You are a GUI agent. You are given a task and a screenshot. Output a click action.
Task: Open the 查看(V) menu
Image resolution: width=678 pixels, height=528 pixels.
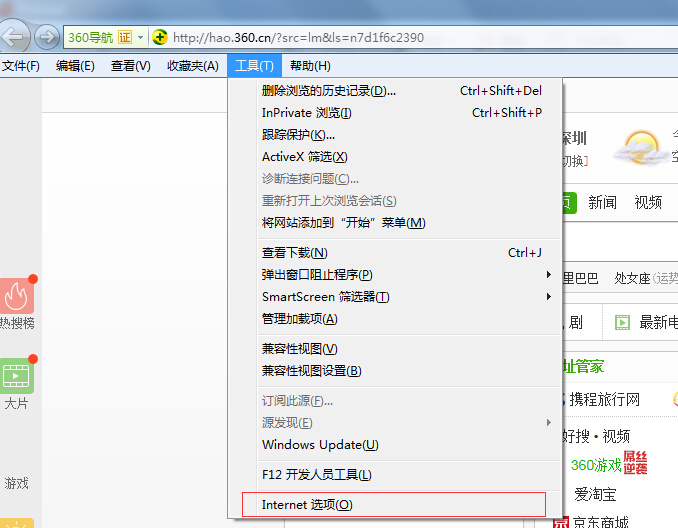click(x=131, y=66)
